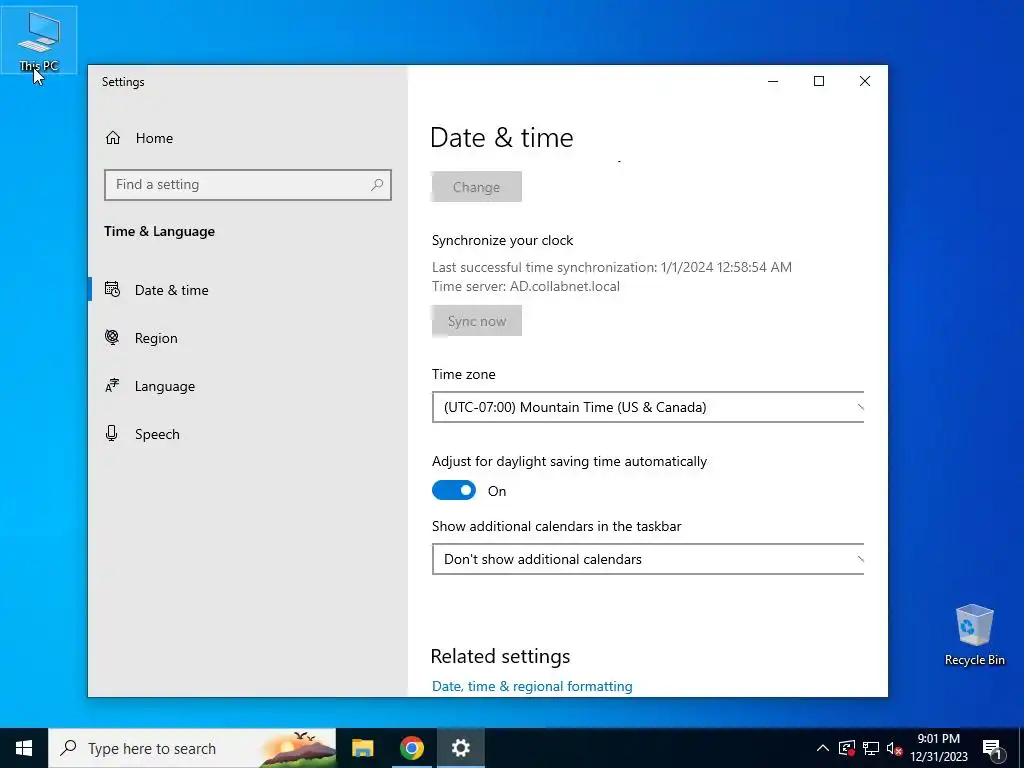This screenshot has width=1024, height=768.
Task: Close the Settings window
Action: (x=865, y=81)
